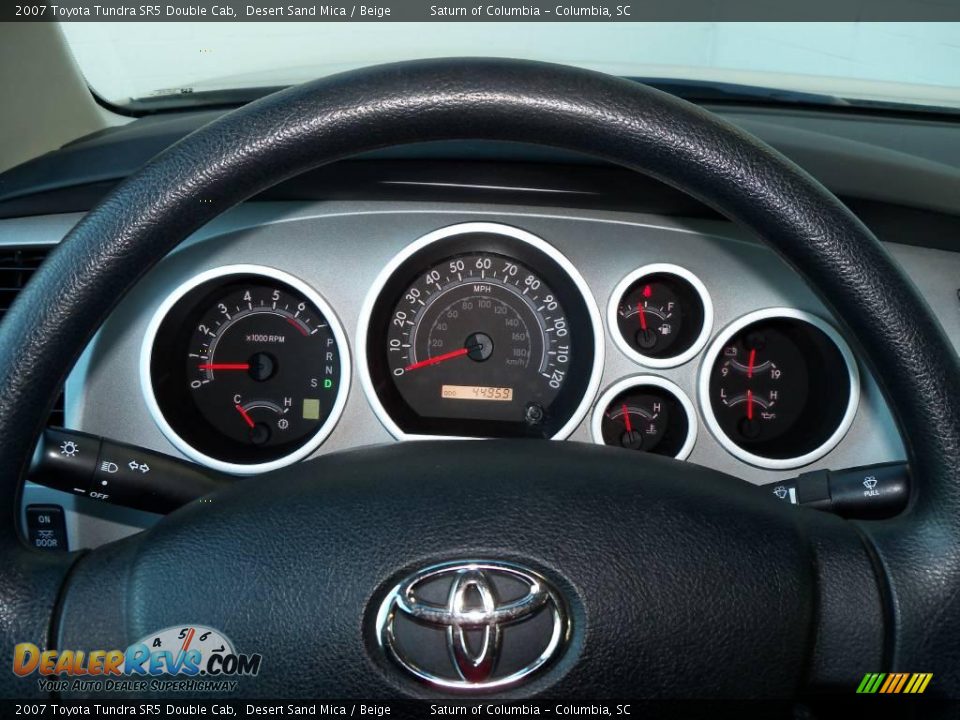
Task: Click the 60 mark on the speedometer
Action: click(483, 264)
